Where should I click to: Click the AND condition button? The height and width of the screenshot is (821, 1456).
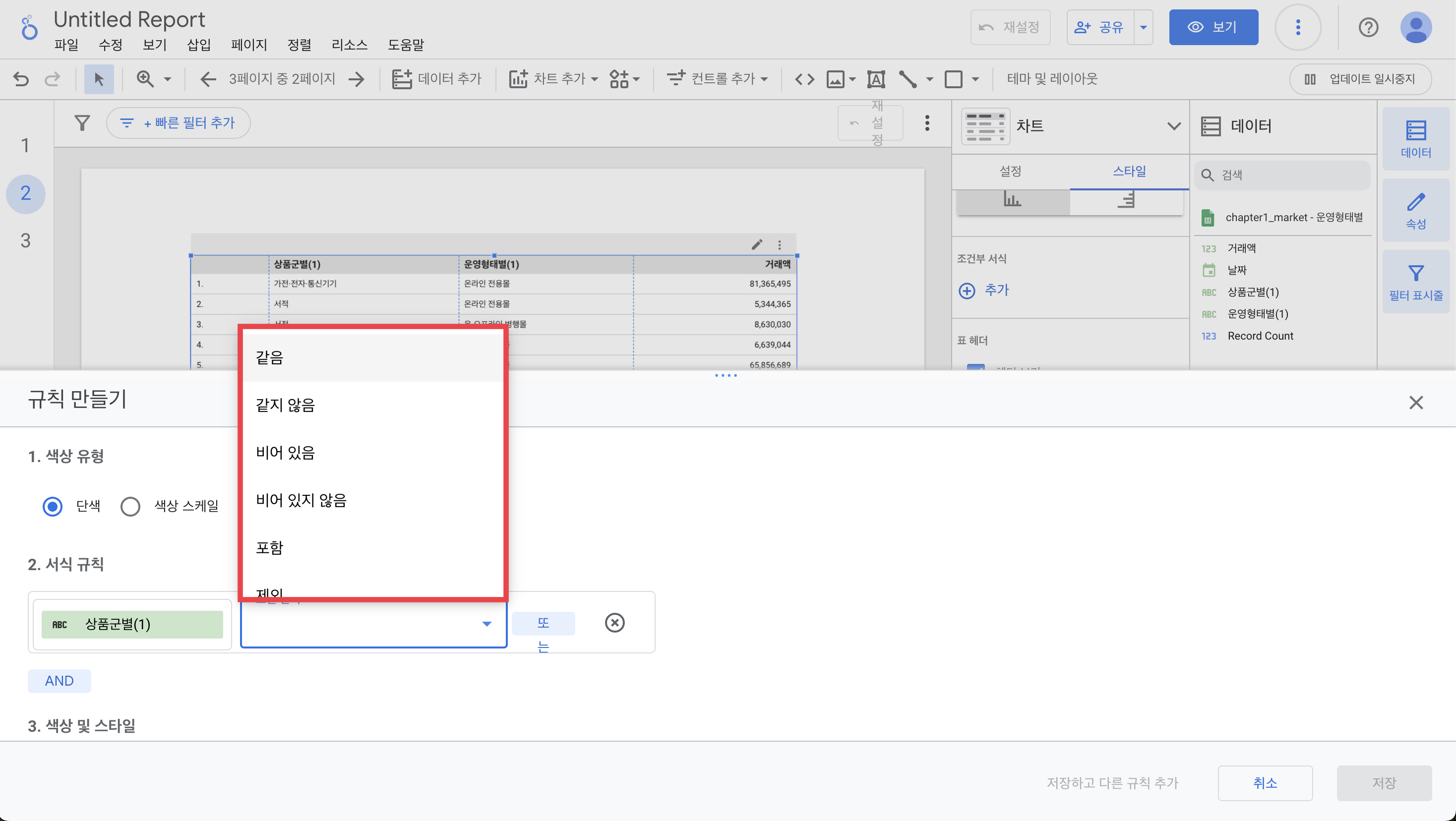coord(60,680)
